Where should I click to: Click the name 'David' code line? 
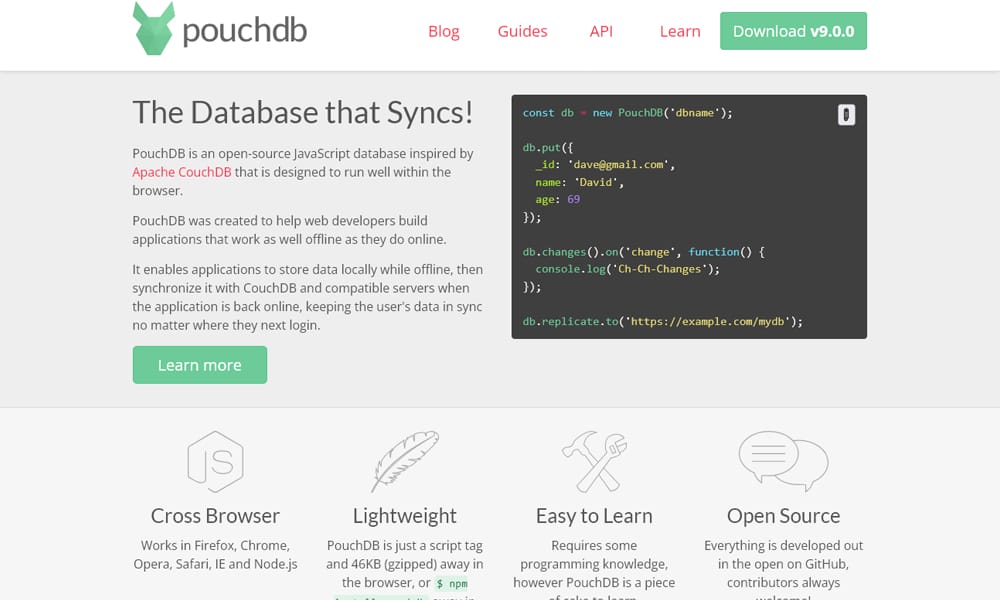(579, 182)
